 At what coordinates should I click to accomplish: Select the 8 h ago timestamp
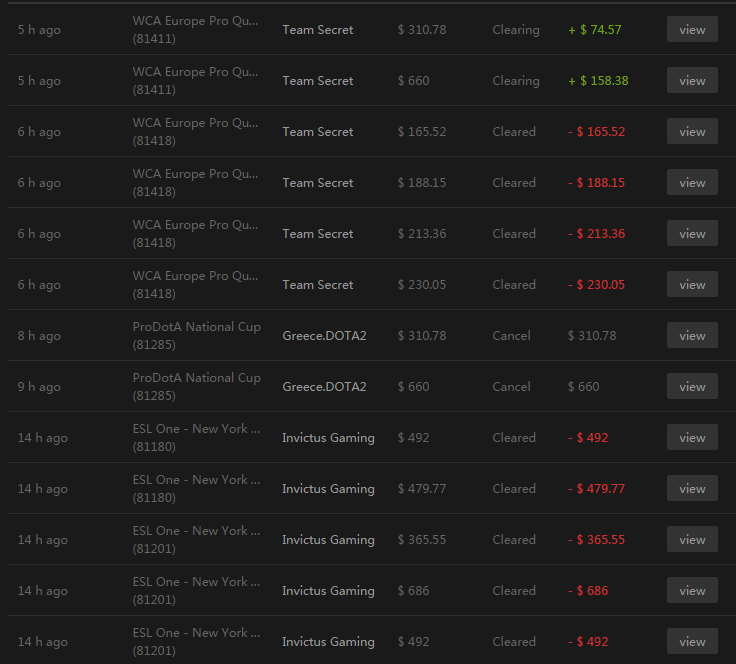click(x=39, y=336)
